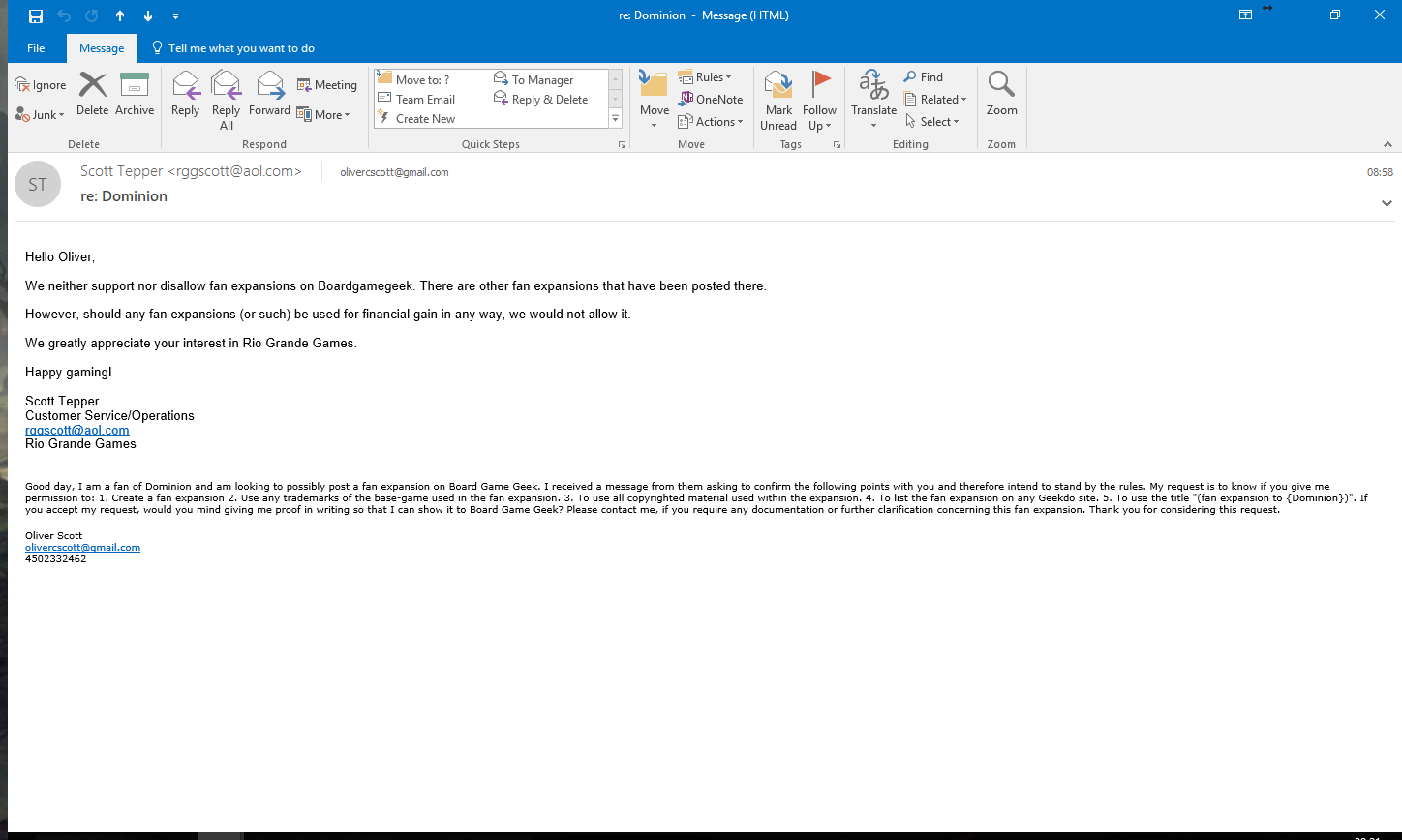The height and width of the screenshot is (840, 1402).
Task: Collapse the ribbon with the chevron
Action: point(1387,144)
